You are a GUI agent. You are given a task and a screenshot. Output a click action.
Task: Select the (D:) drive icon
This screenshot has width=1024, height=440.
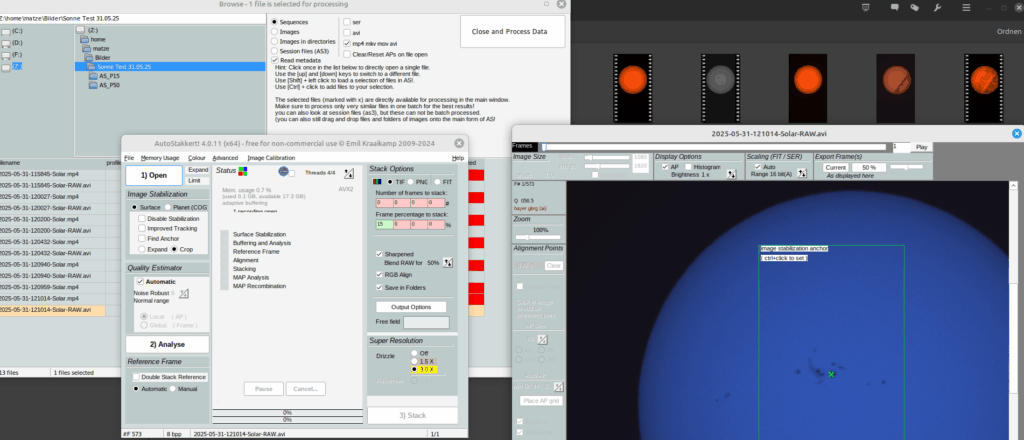click(x=6, y=43)
